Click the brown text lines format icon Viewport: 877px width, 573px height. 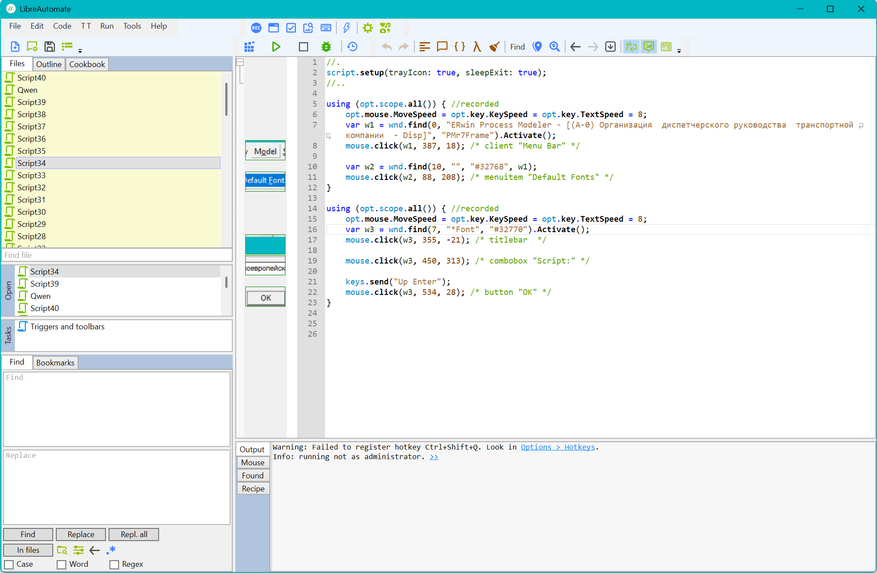click(x=425, y=46)
